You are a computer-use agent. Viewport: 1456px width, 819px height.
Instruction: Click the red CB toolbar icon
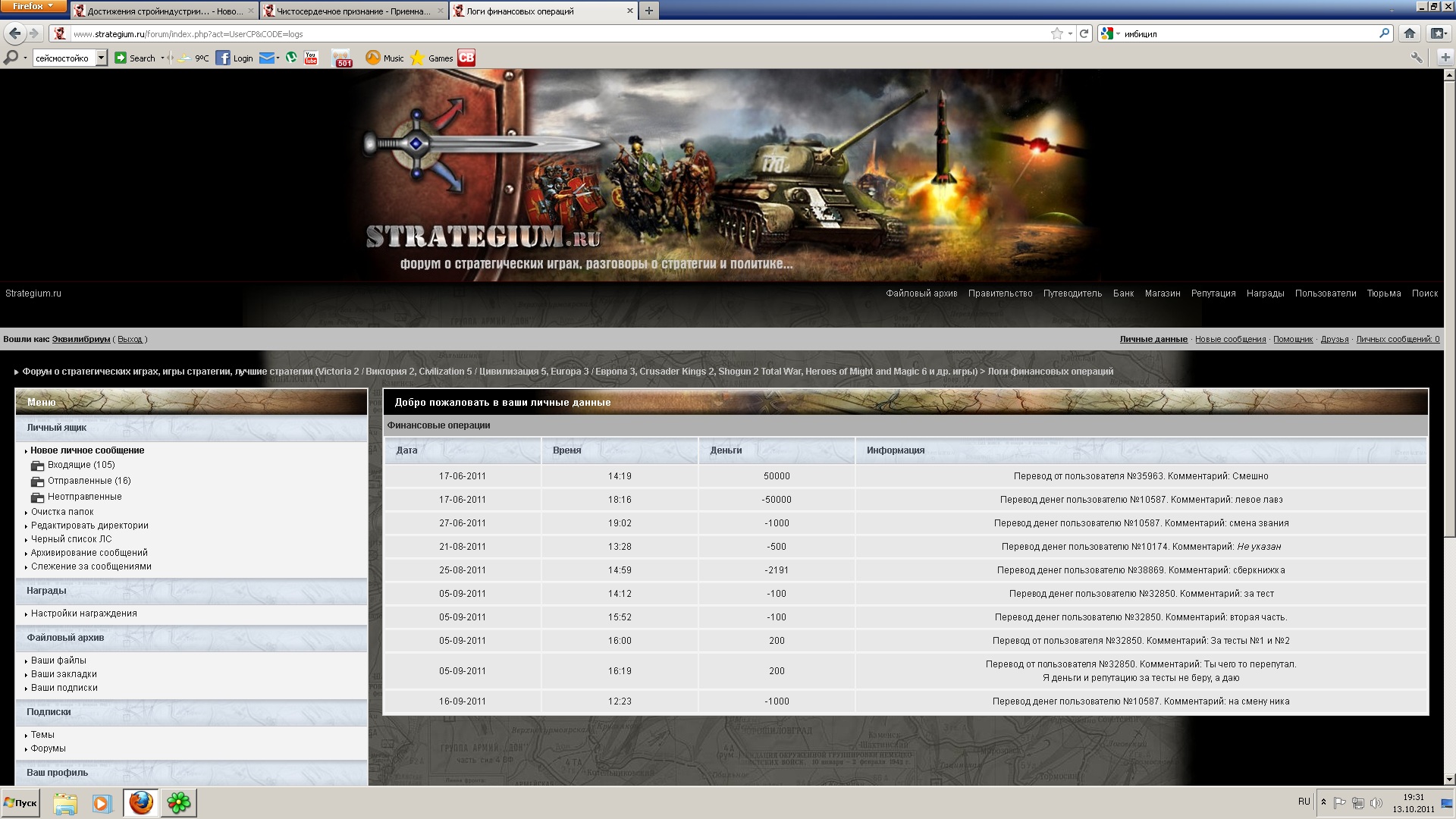click(x=466, y=58)
